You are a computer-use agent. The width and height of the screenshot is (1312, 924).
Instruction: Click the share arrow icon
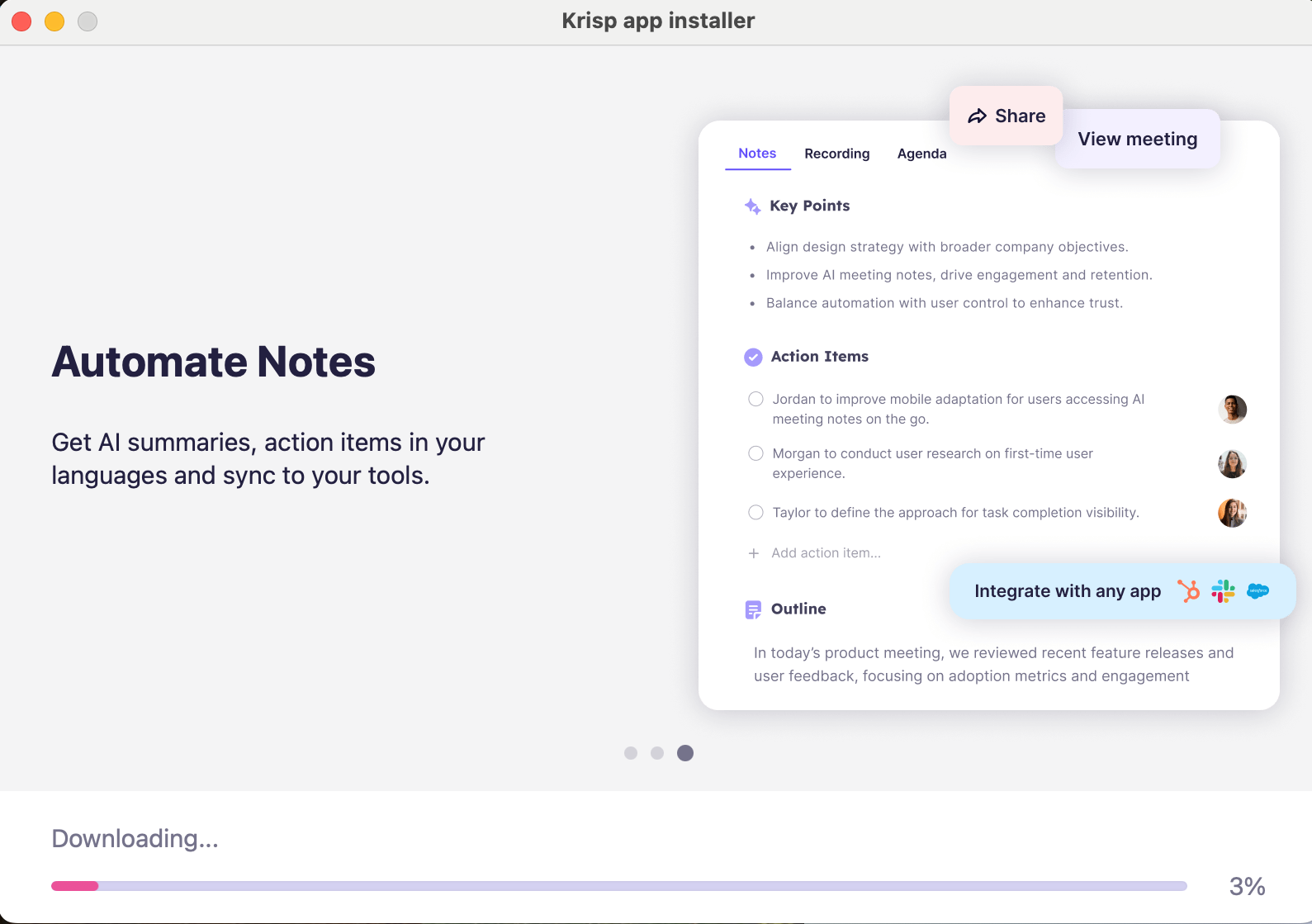coord(978,116)
